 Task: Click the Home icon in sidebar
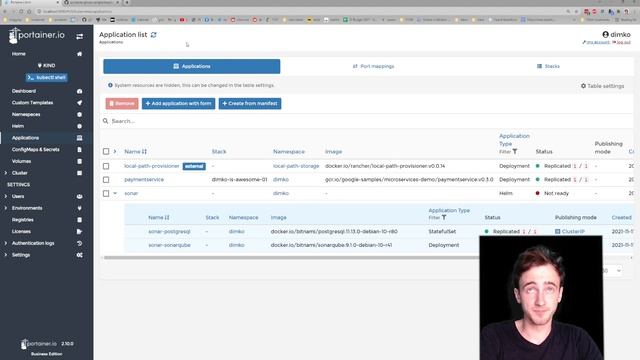(80, 54)
